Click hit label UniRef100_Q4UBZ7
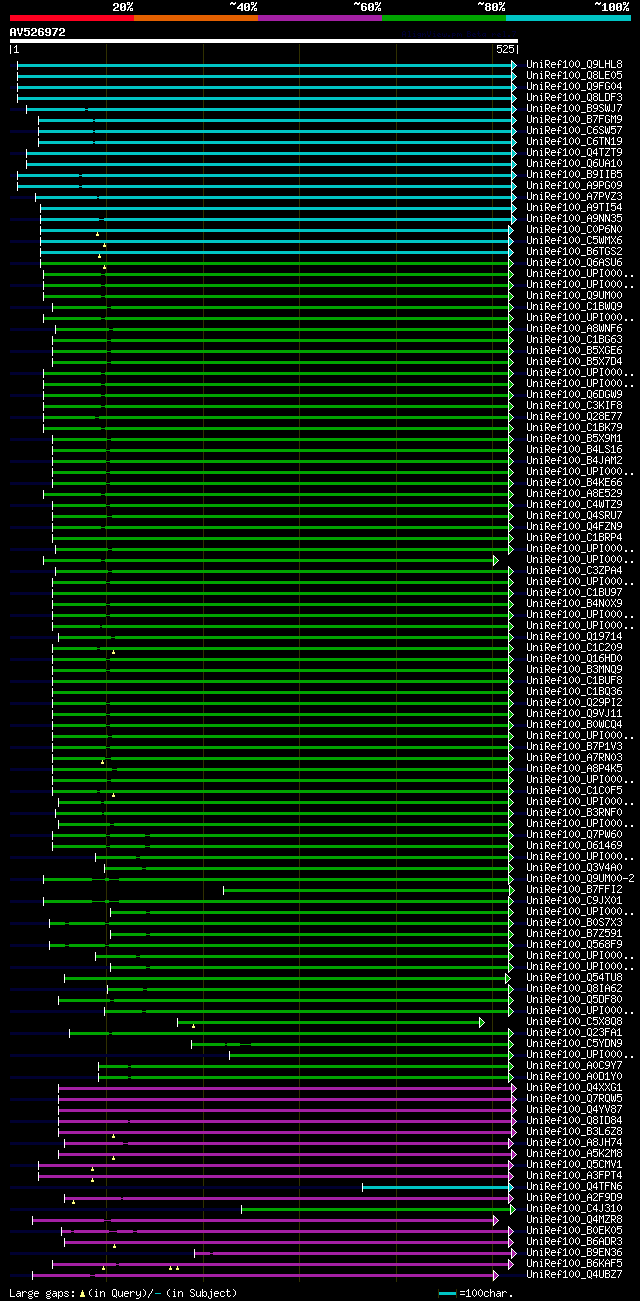 [574, 1275]
